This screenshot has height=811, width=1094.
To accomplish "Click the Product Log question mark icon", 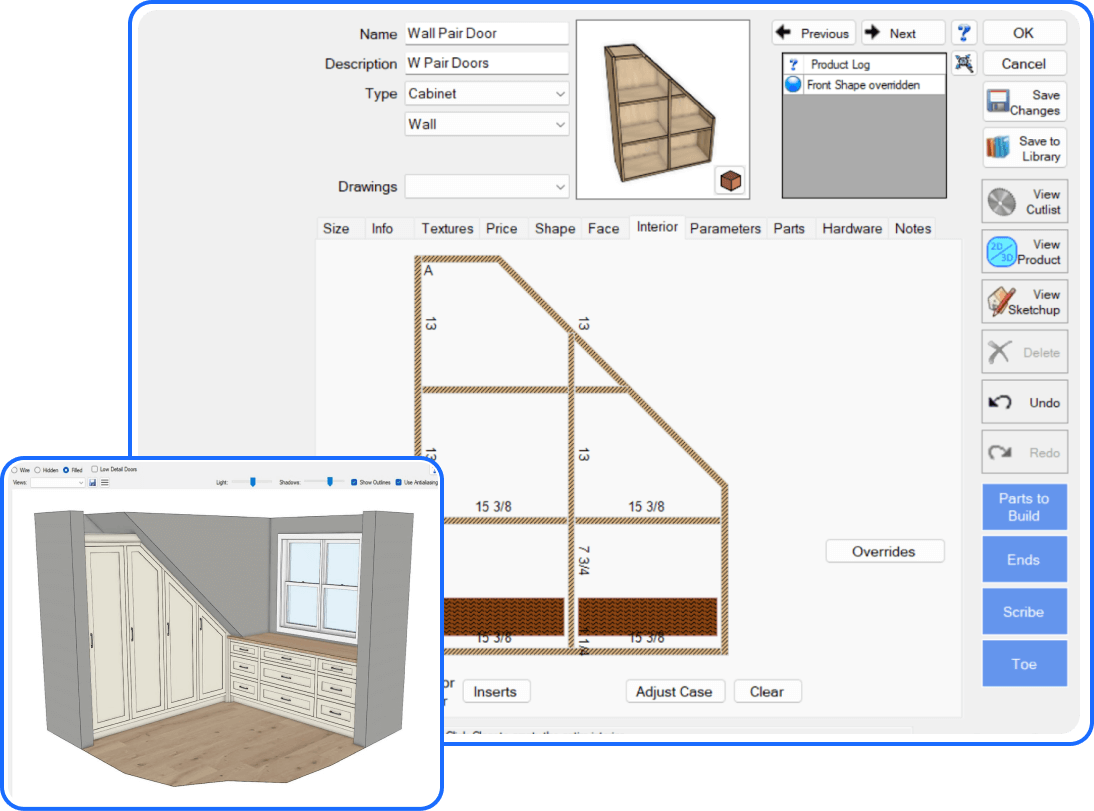I will pos(793,64).
